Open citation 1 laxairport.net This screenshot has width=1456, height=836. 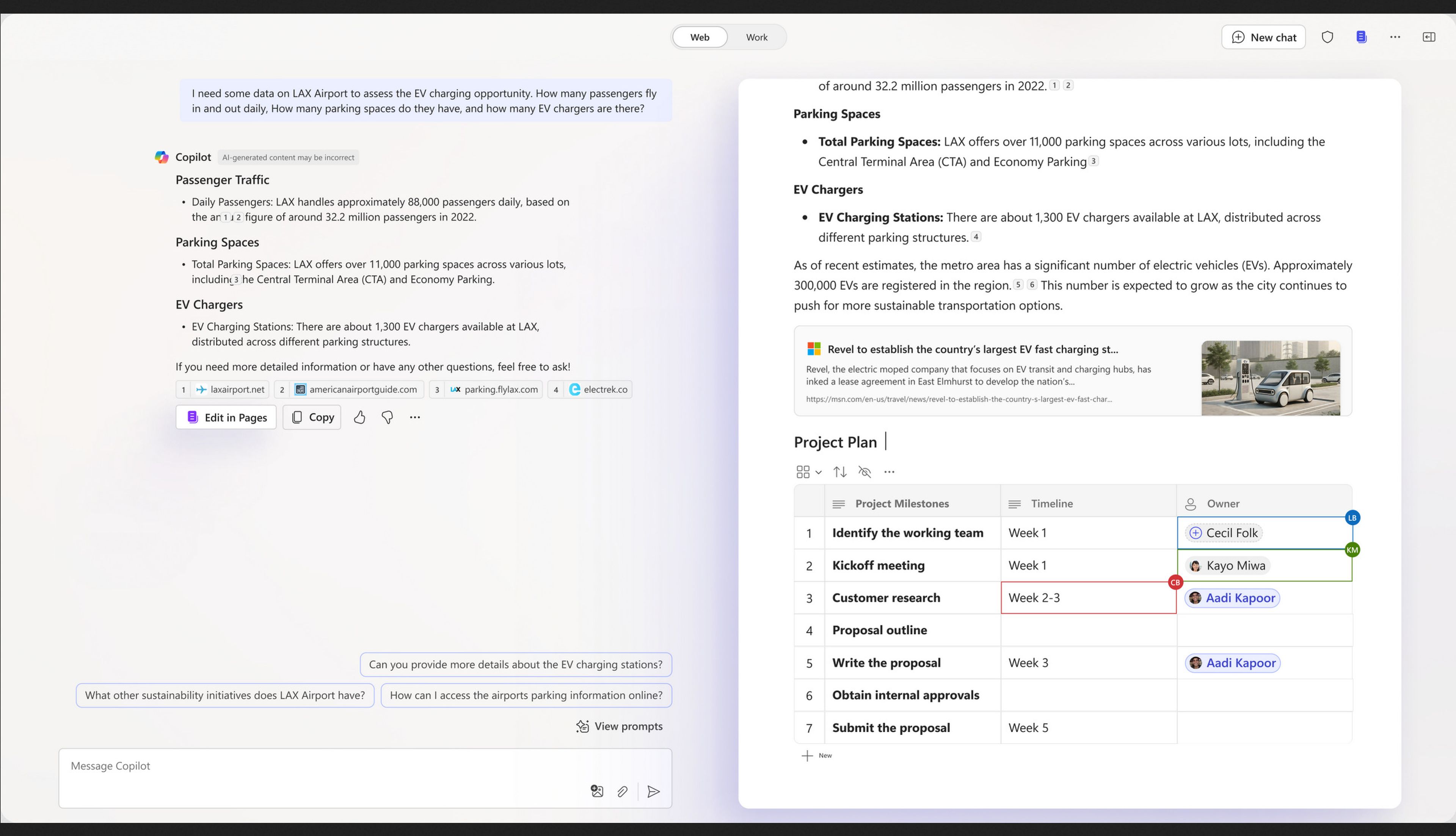[222, 389]
